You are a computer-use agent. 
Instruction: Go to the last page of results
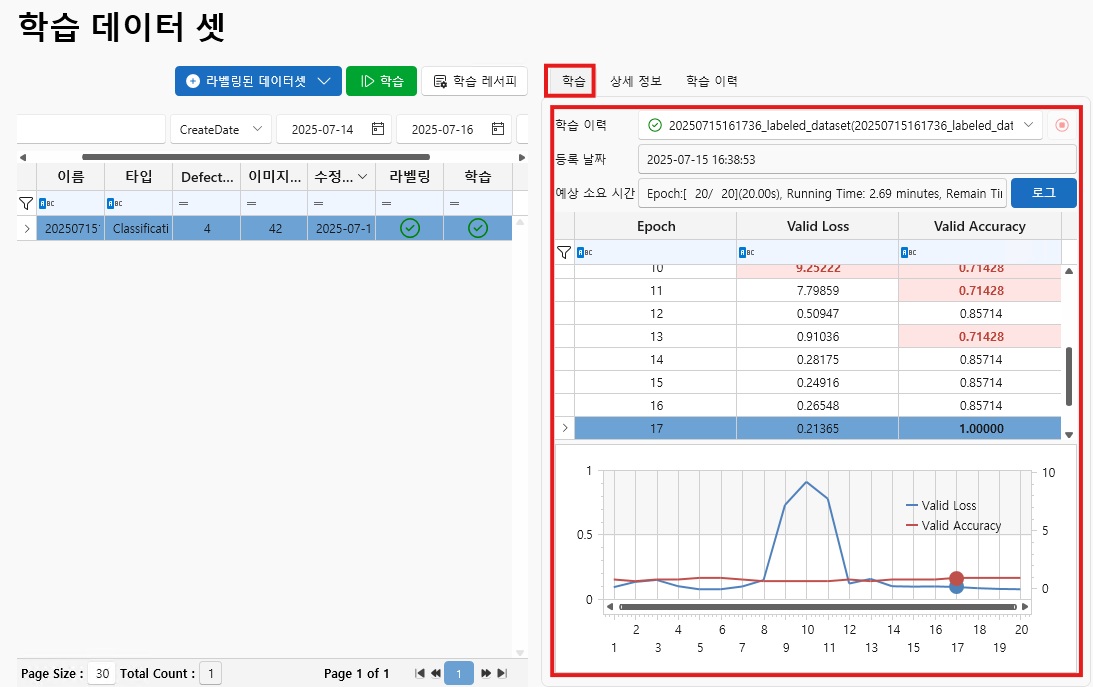tap(502, 673)
